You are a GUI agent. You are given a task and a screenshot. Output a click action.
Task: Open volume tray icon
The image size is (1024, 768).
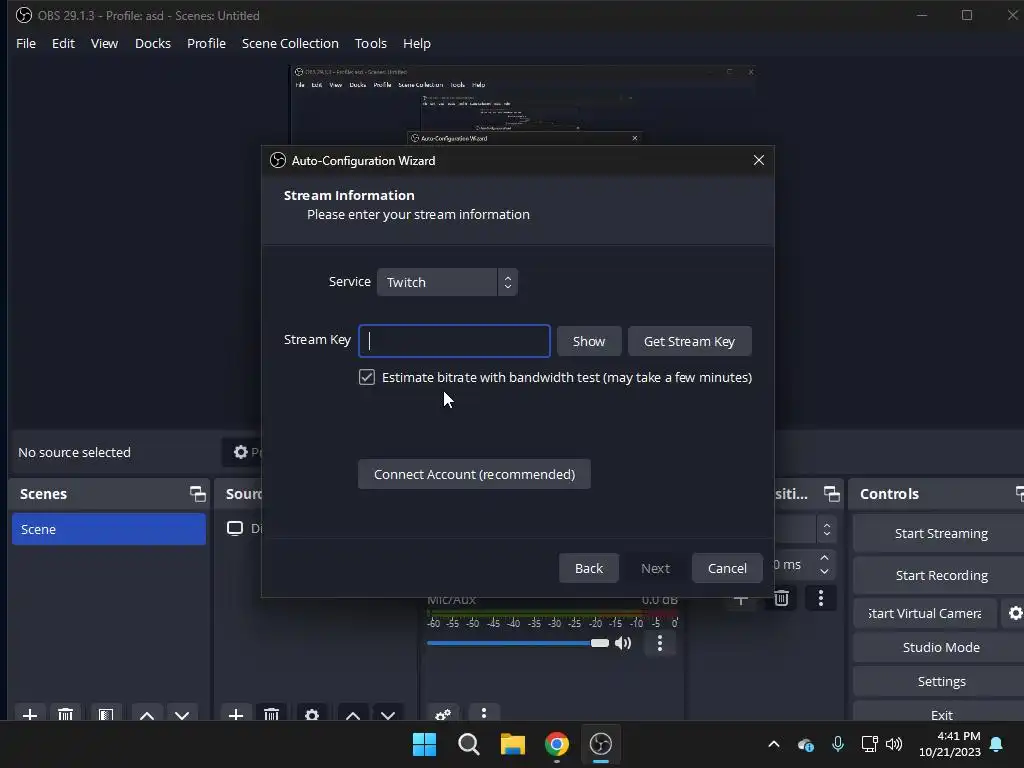[x=893, y=744]
